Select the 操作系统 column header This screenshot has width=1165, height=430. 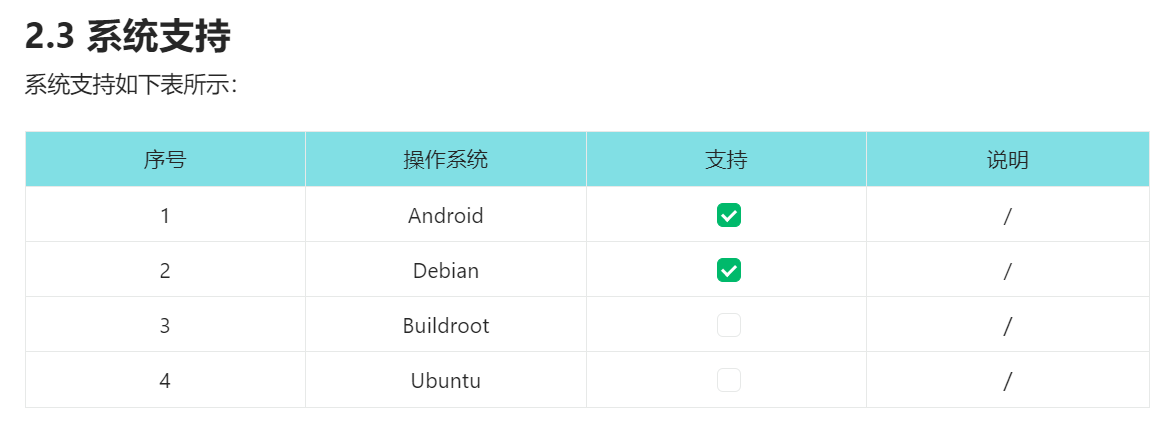pyautogui.click(x=446, y=159)
